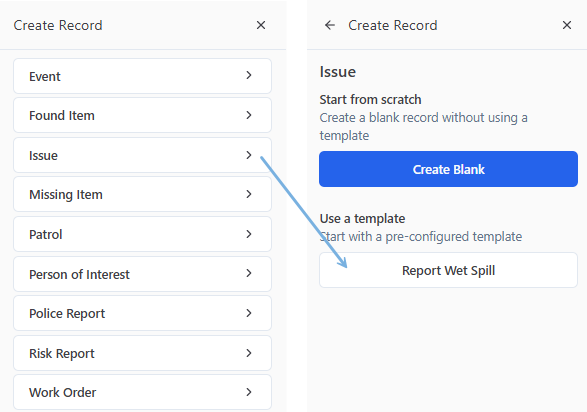Expand the Event row chevron
The image size is (587, 412).
click(249, 75)
